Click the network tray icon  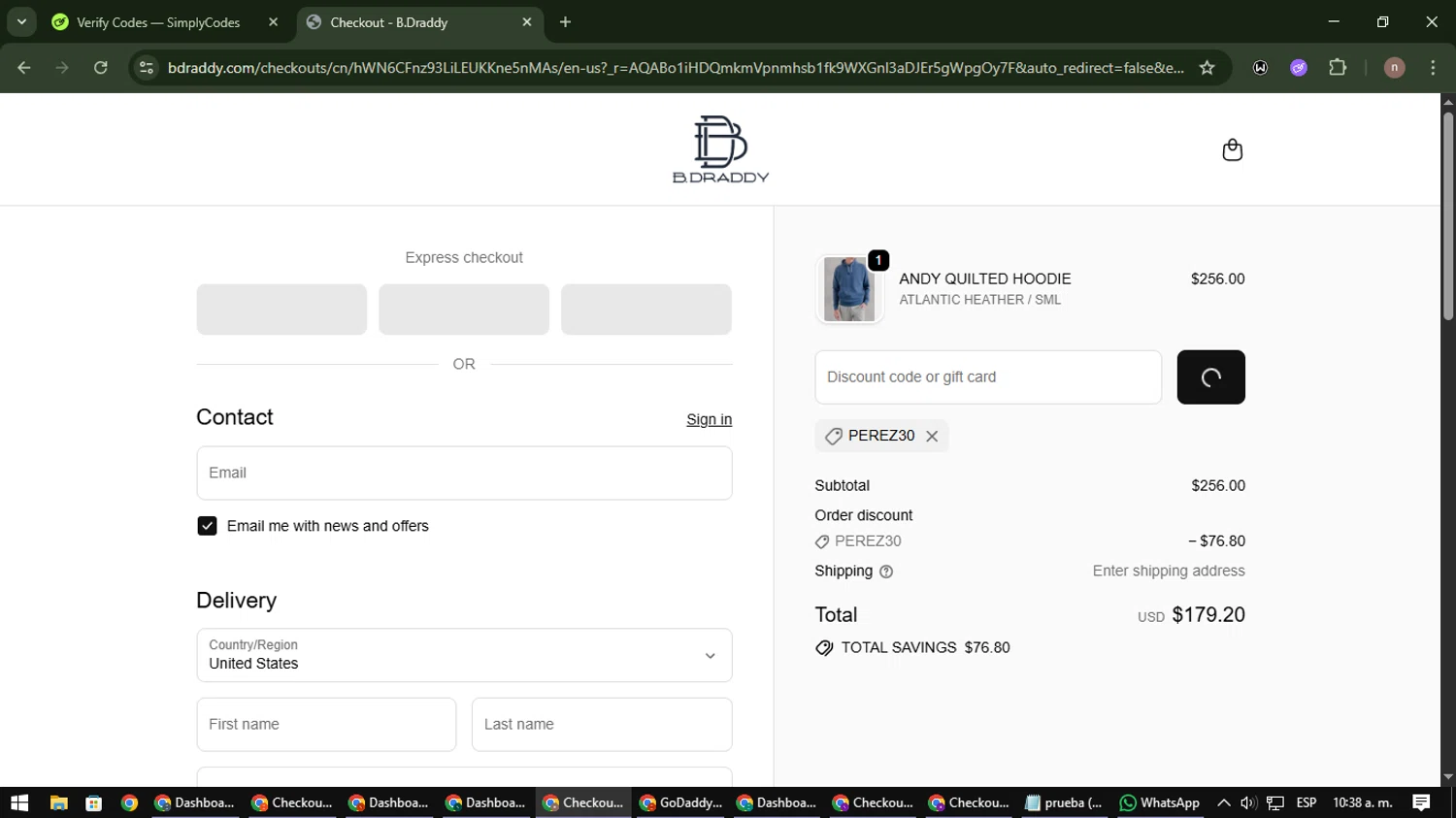(x=1275, y=803)
